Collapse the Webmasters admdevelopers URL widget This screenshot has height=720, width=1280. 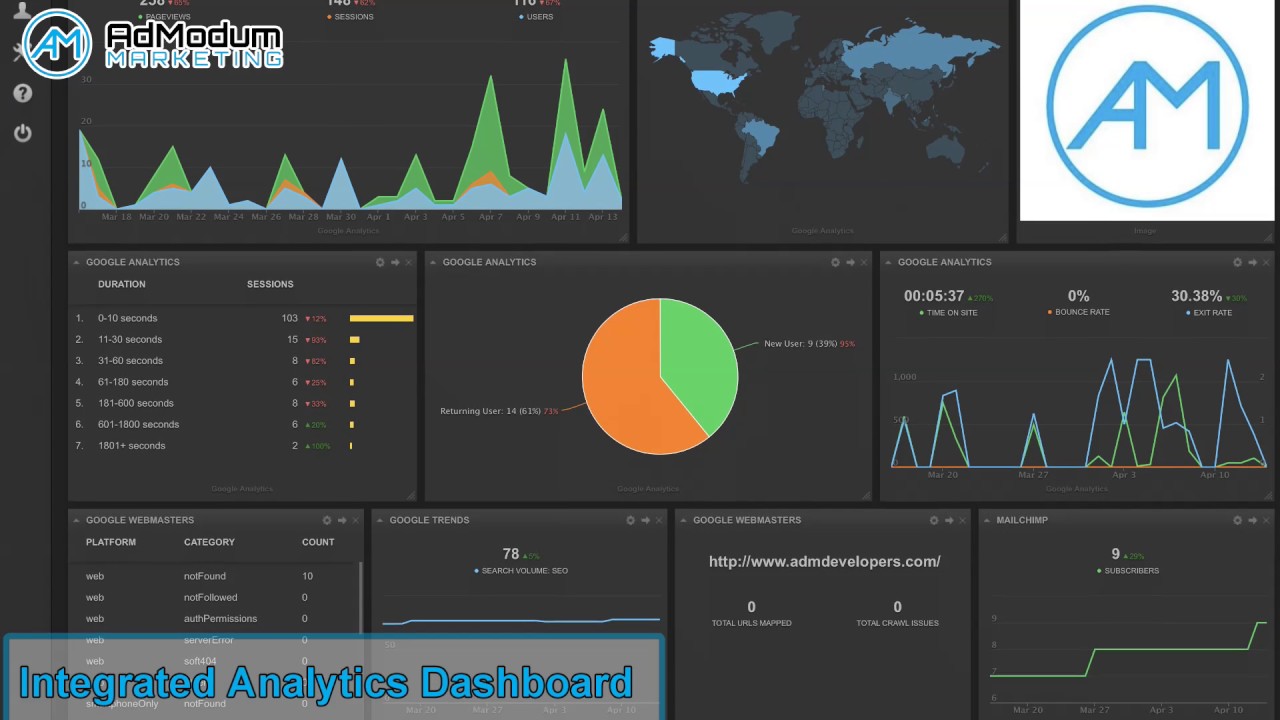click(684, 520)
